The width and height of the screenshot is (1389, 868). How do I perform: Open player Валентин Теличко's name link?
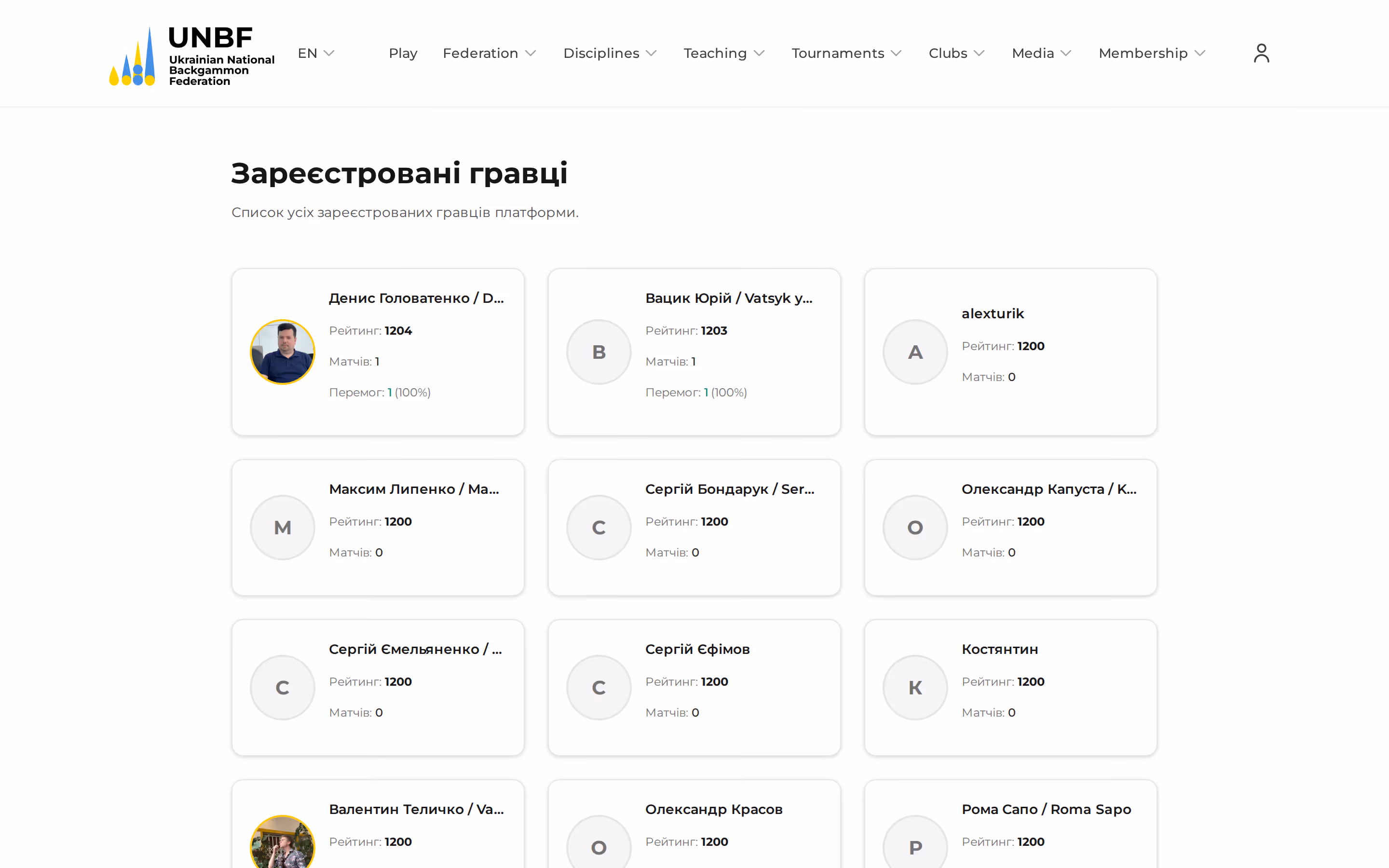(x=416, y=810)
